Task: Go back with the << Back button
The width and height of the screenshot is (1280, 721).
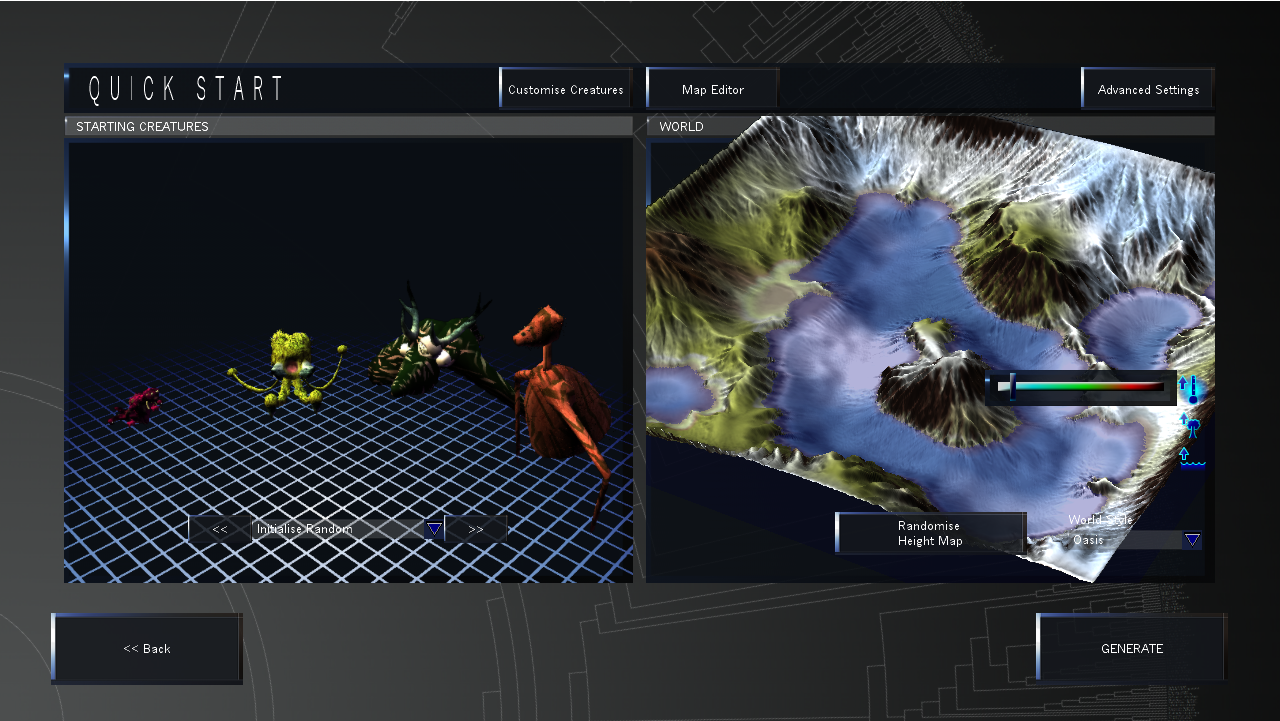Action: tap(147, 648)
